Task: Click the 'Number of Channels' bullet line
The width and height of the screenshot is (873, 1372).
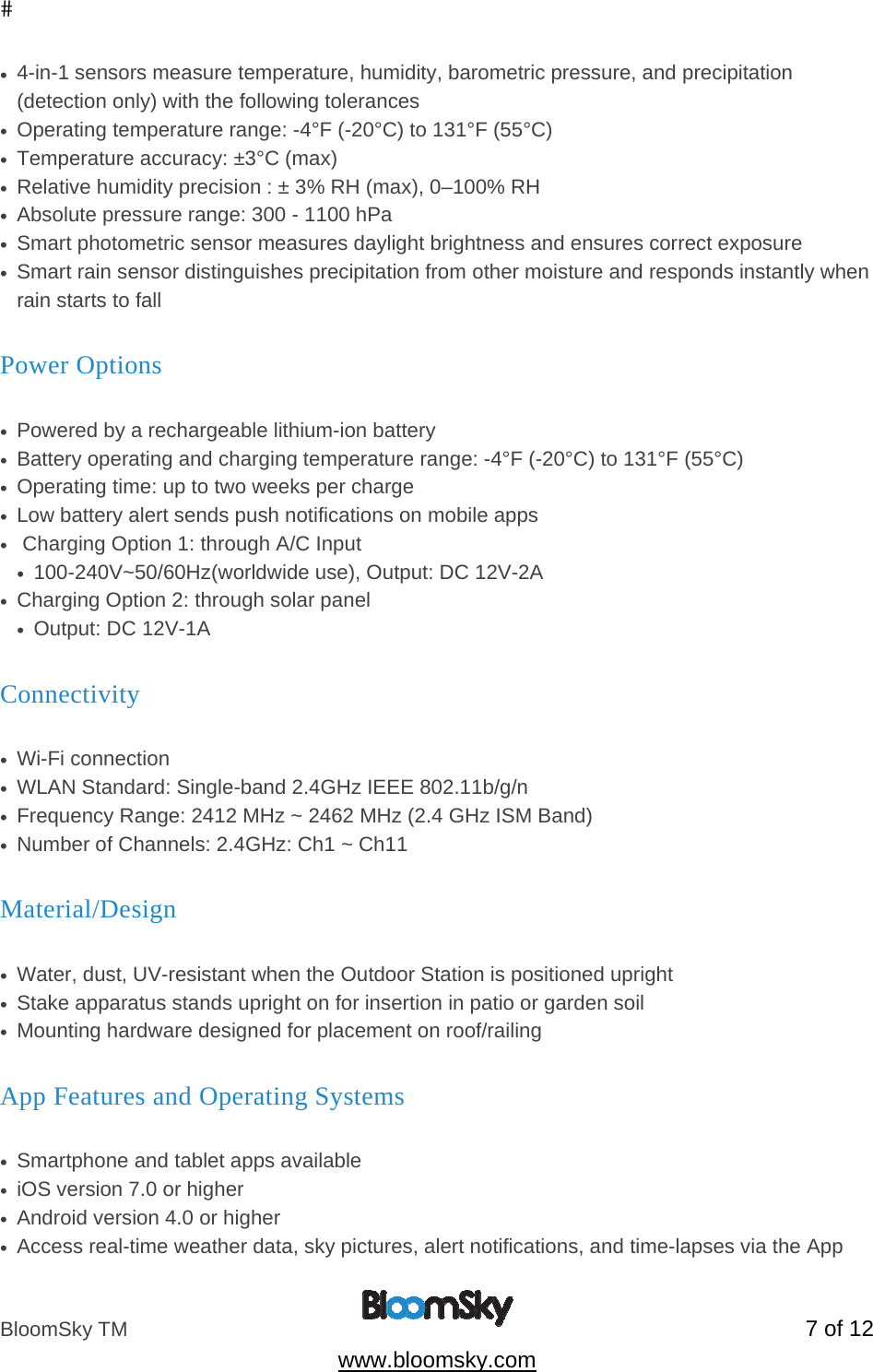Action: [x=212, y=845]
